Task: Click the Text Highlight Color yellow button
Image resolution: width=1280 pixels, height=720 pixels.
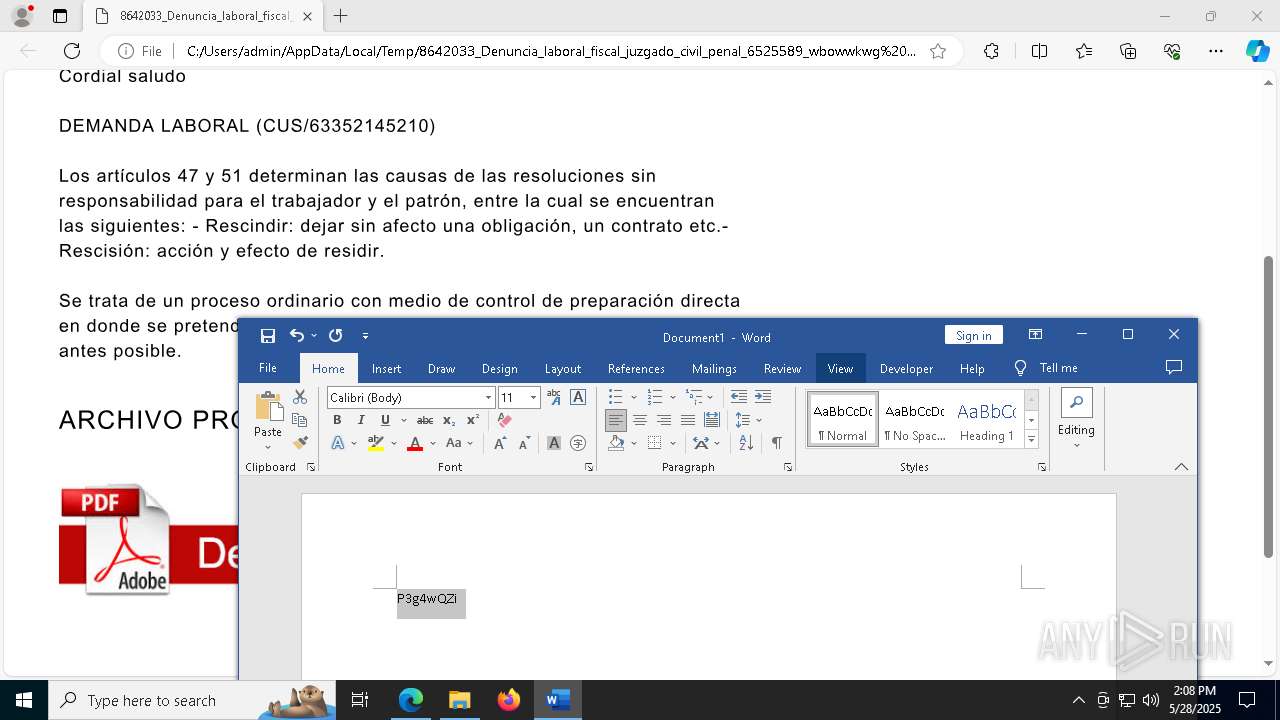Action: [376, 443]
